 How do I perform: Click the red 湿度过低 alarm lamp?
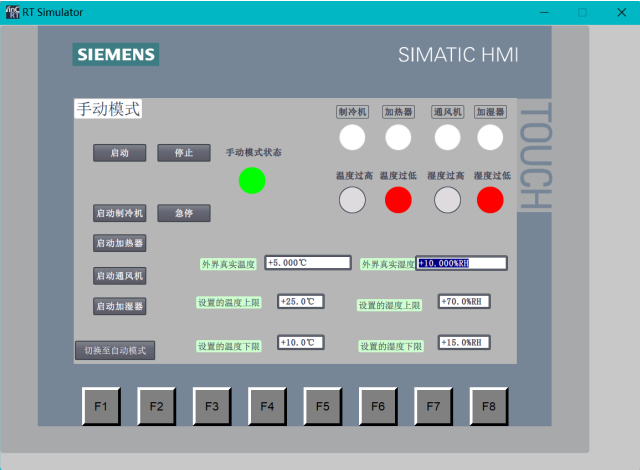(x=490, y=200)
